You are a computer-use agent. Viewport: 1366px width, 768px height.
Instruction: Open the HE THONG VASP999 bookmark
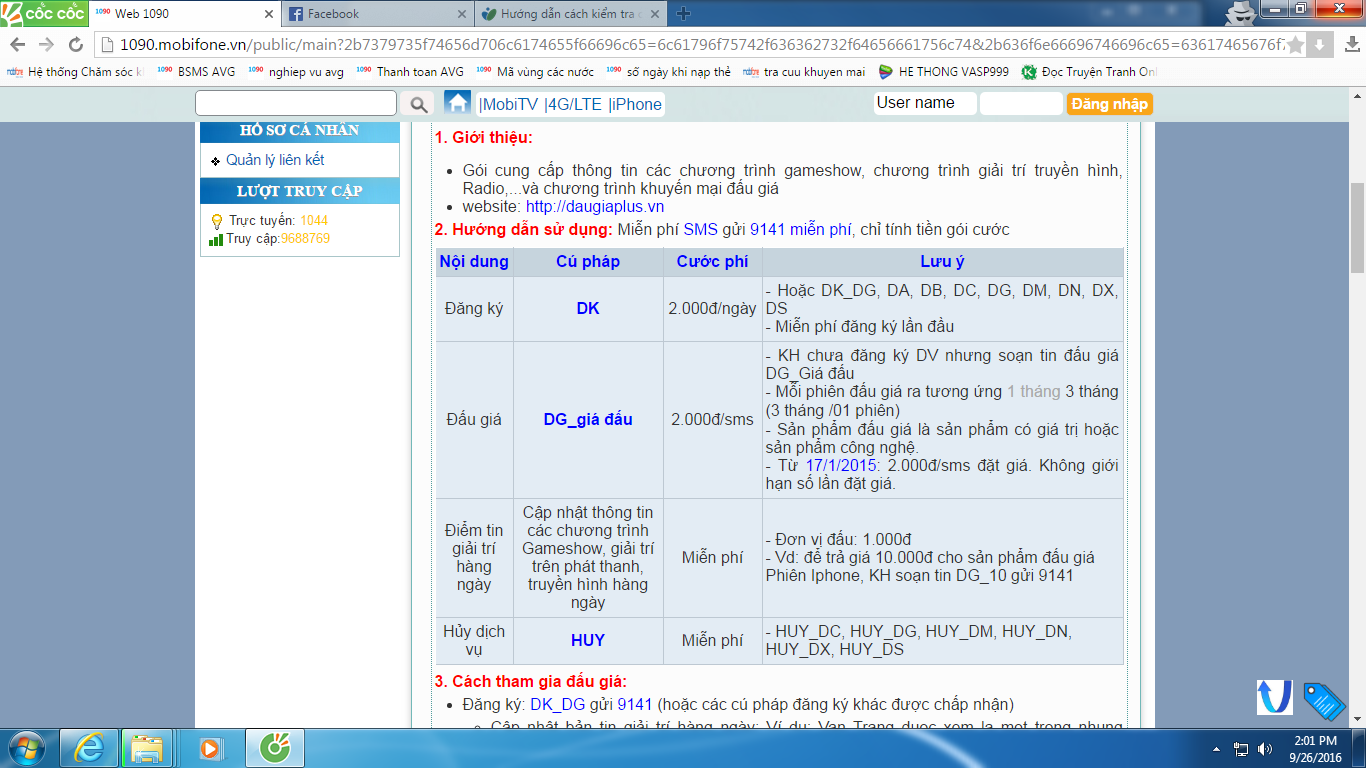(x=944, y=72)
